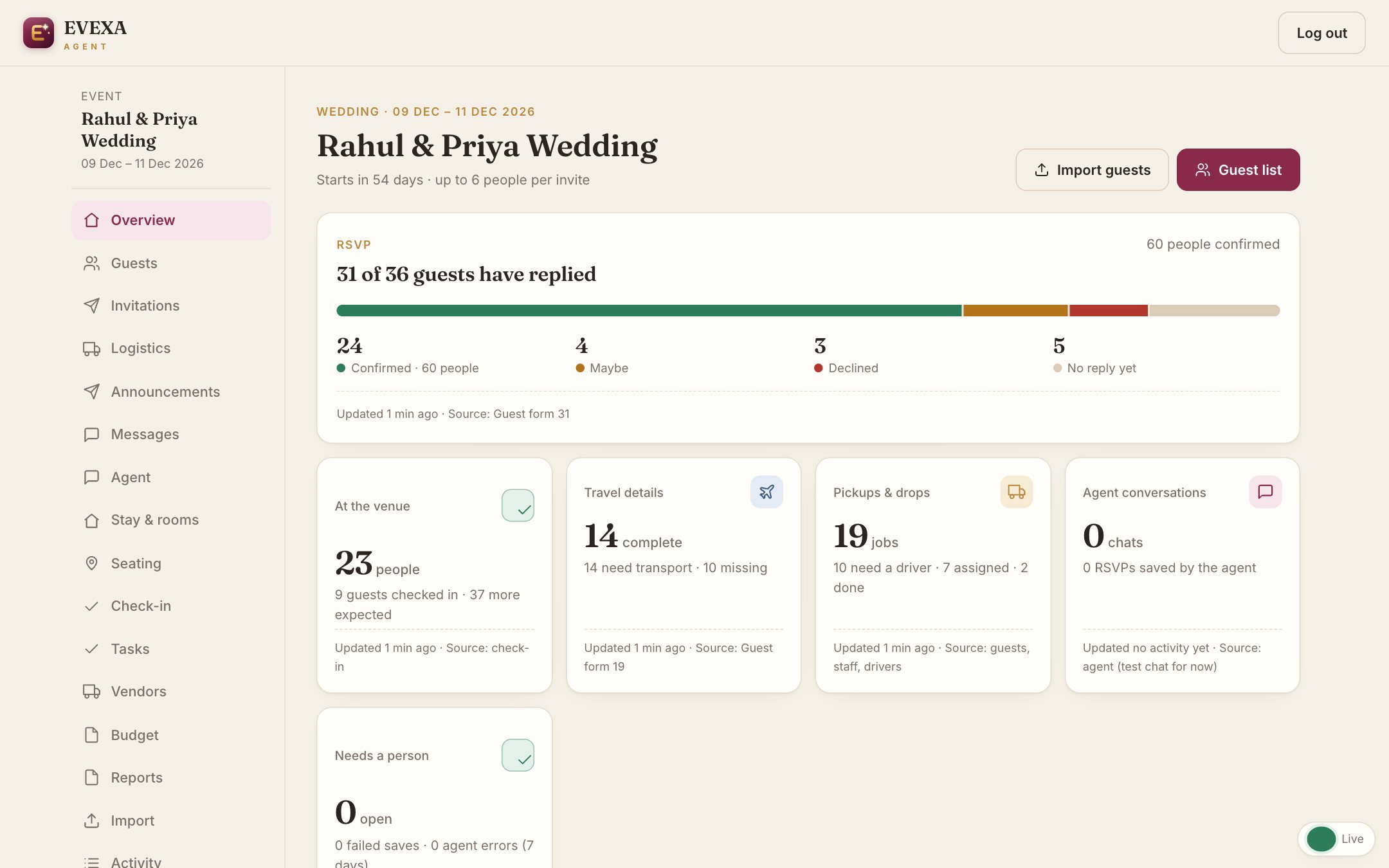Click the chat icon on Agent conversations card
The height and width of the screenshot is (868, 1389).
pyautogui.click(x=1265, y=492)
